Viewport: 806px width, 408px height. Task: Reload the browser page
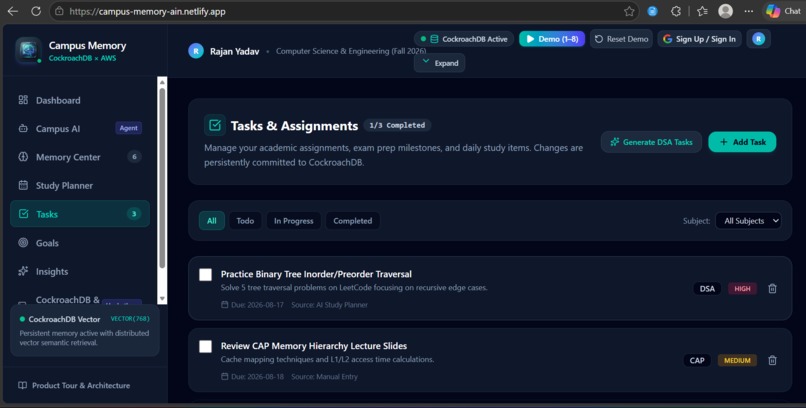pyautogui.click(x=36, y=11)
